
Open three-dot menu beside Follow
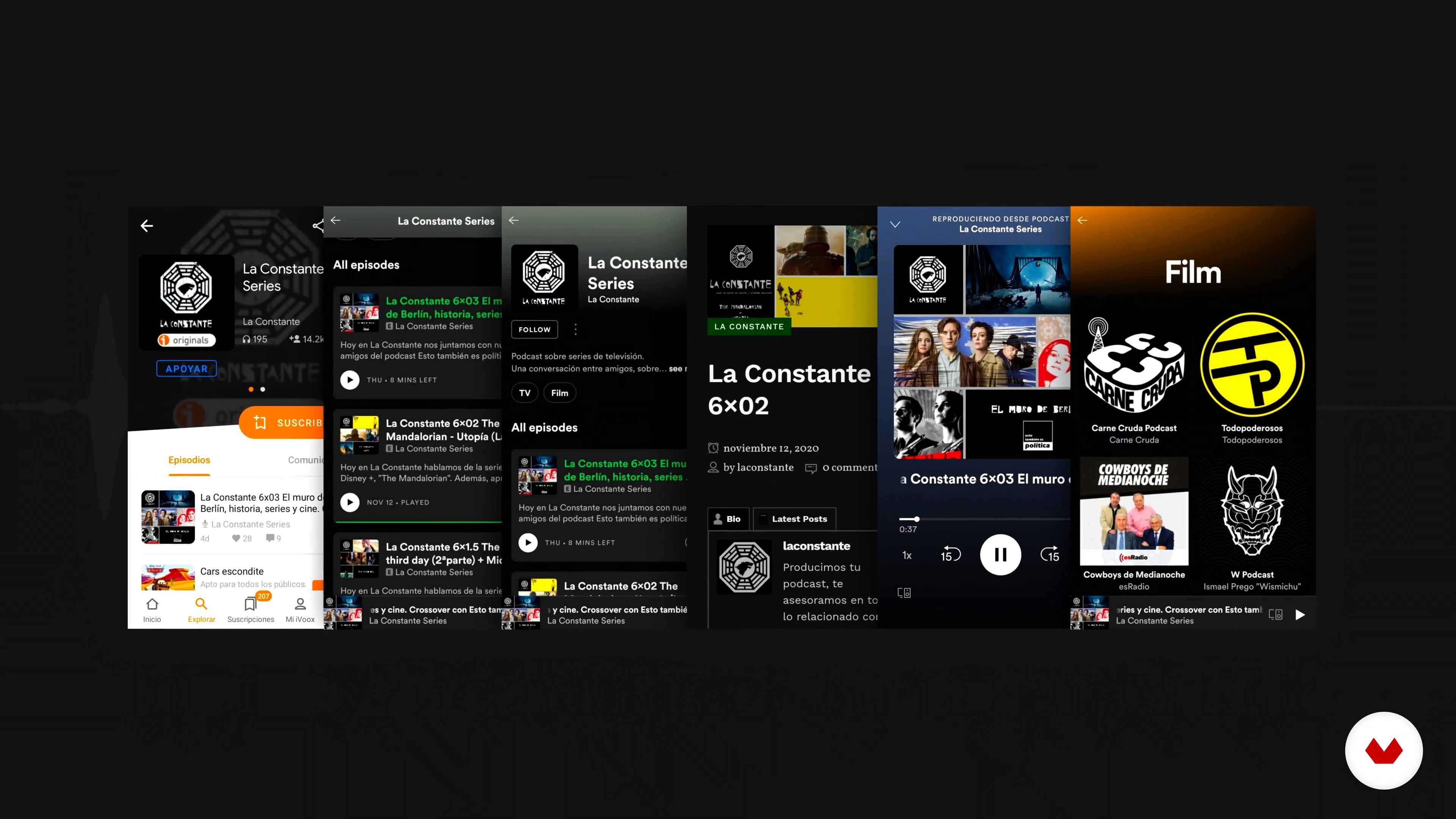click(576, 329)
